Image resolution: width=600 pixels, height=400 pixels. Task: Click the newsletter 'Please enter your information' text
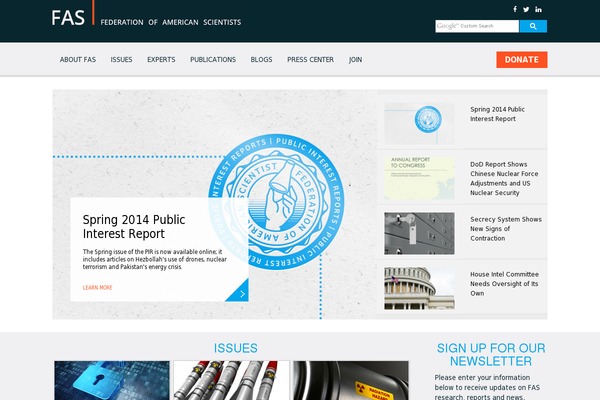(x=487, y=387)
